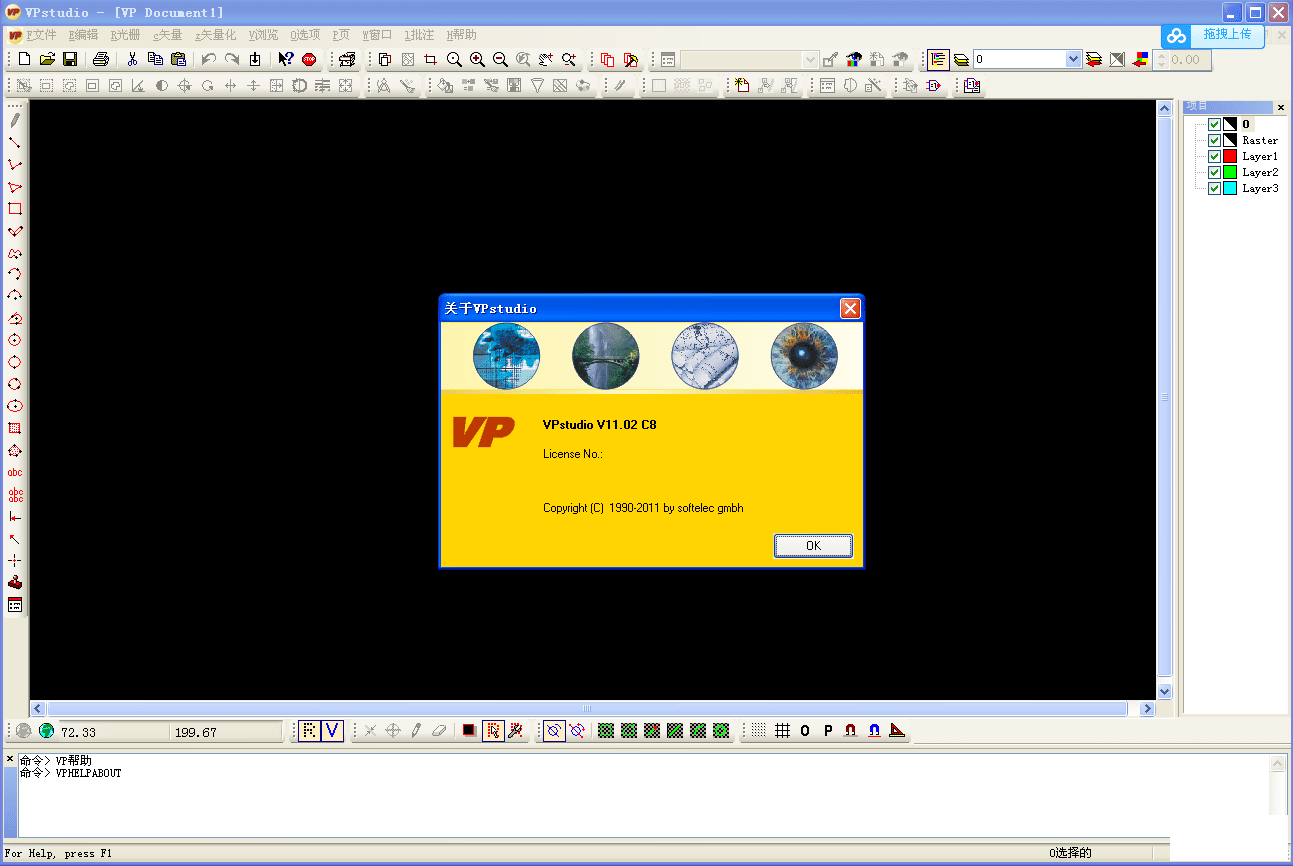The image size is (1293, 866).
Task: Close the About VPstudio dialog with X
Action: pyautogui.click(x=850, y=308)
